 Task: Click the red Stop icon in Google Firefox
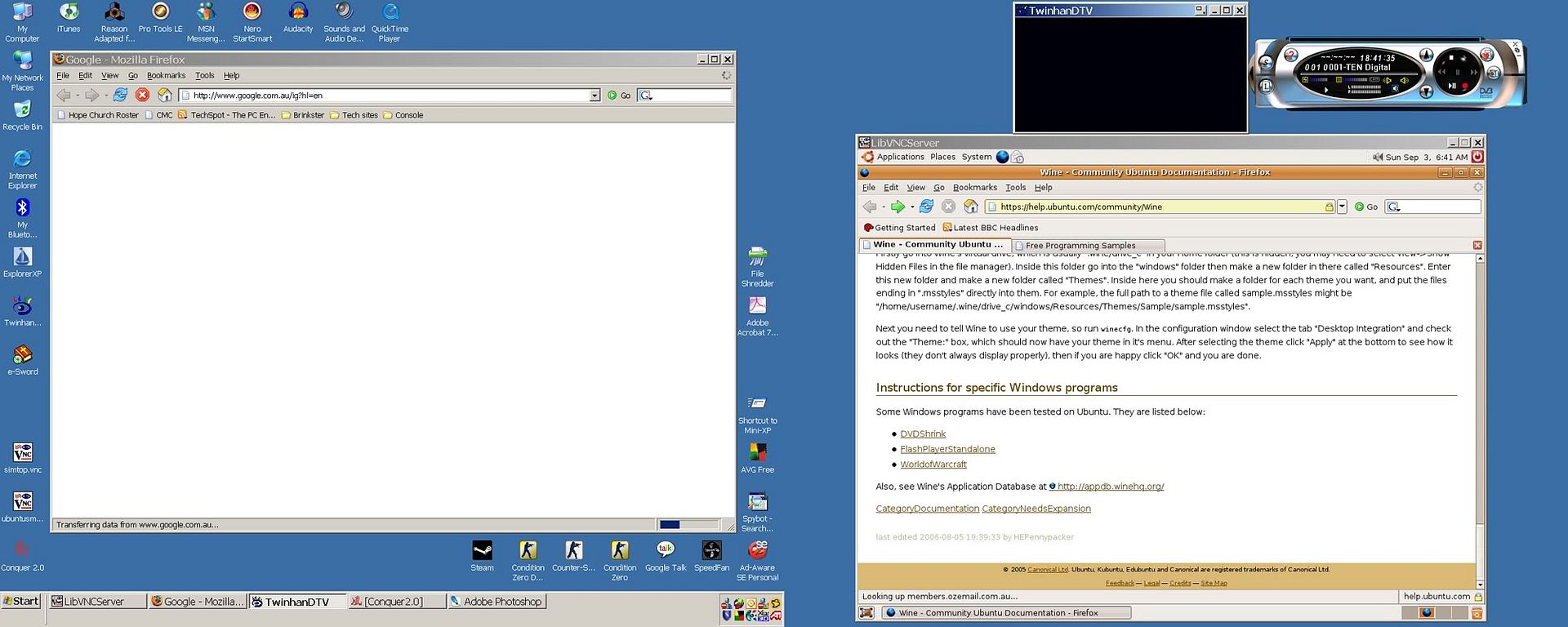point(142,95)
